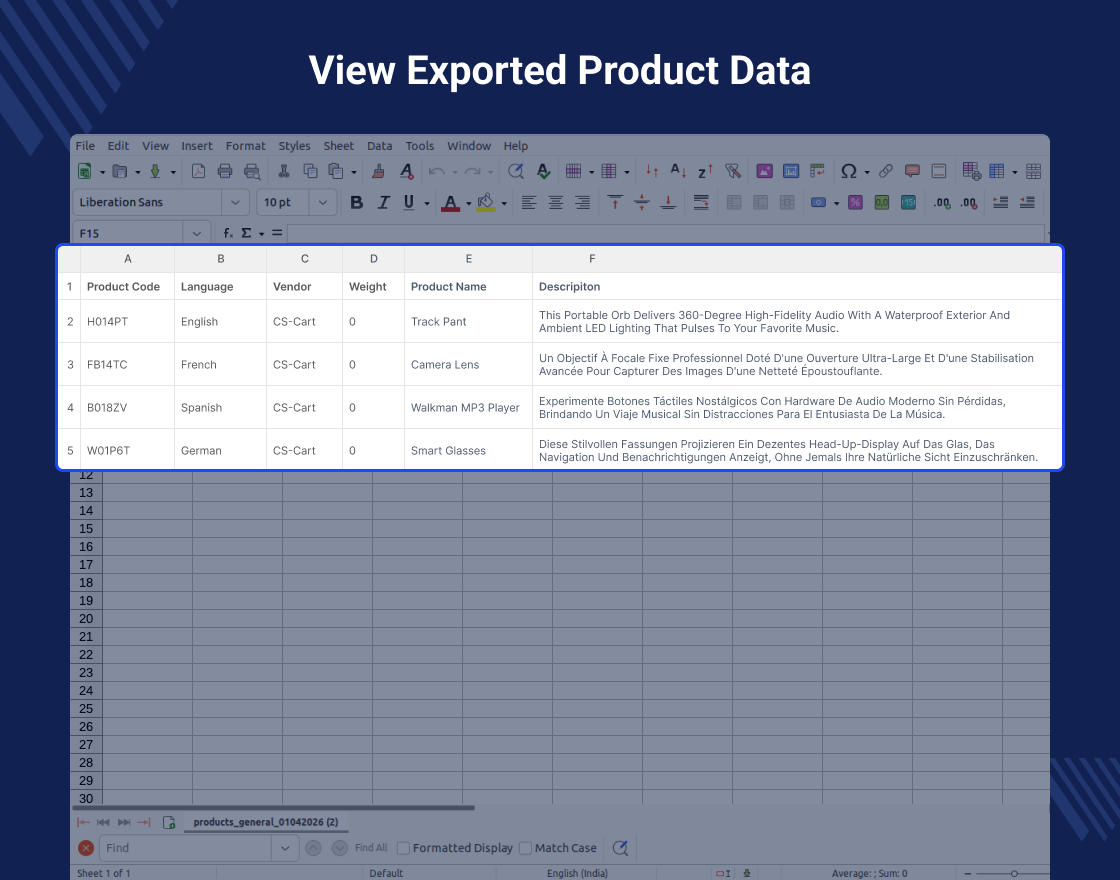This screenshot has width=1120, height=880.
Task: Click the Sort icon
Action: (651, 171)
